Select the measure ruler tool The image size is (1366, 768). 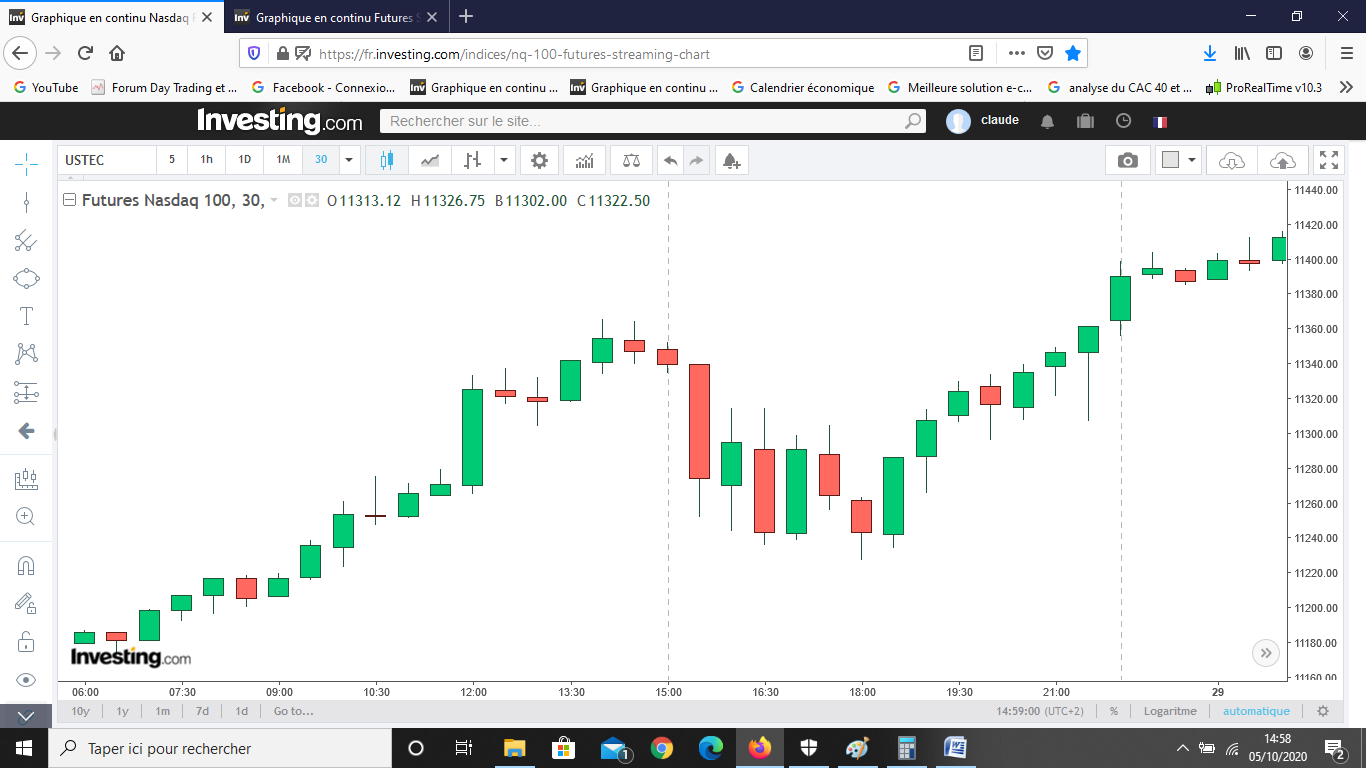coord(26,479)
